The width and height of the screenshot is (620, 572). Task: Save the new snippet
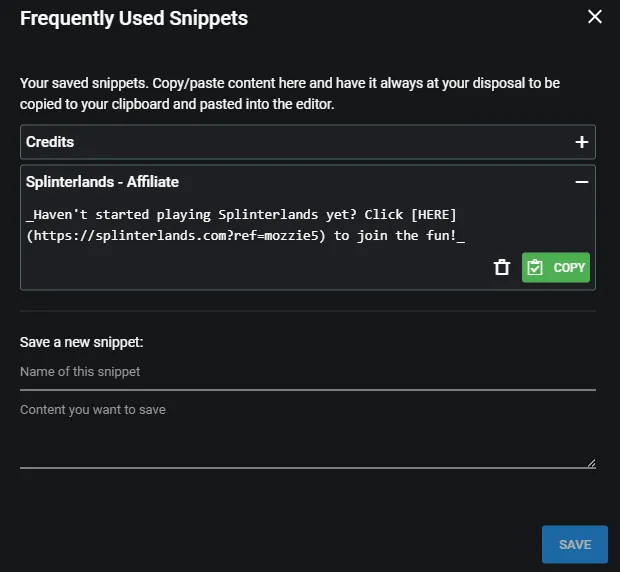[575, 544]
